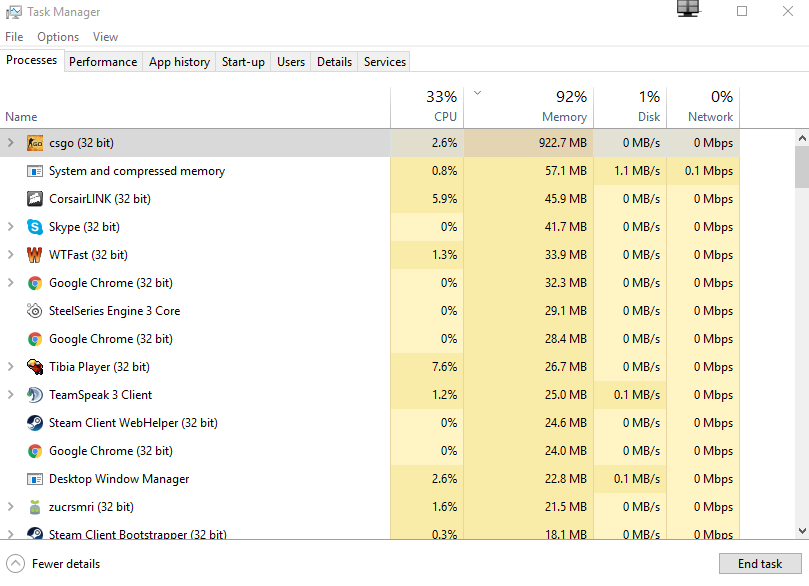This screenshot has height=586, width=809.
Task: Expand the csgo process group
Action: point(10,143)
